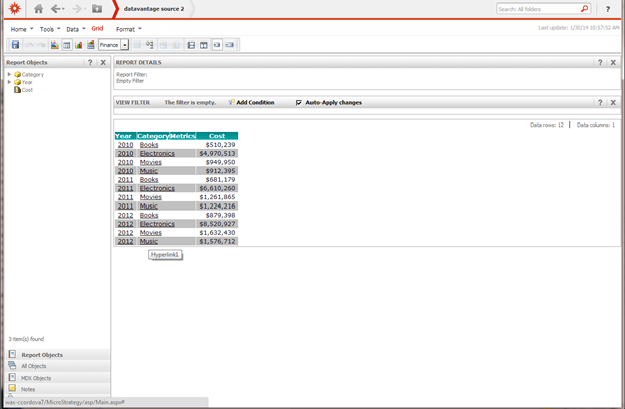Click the Hyperlink1 tooltip label

165,255
